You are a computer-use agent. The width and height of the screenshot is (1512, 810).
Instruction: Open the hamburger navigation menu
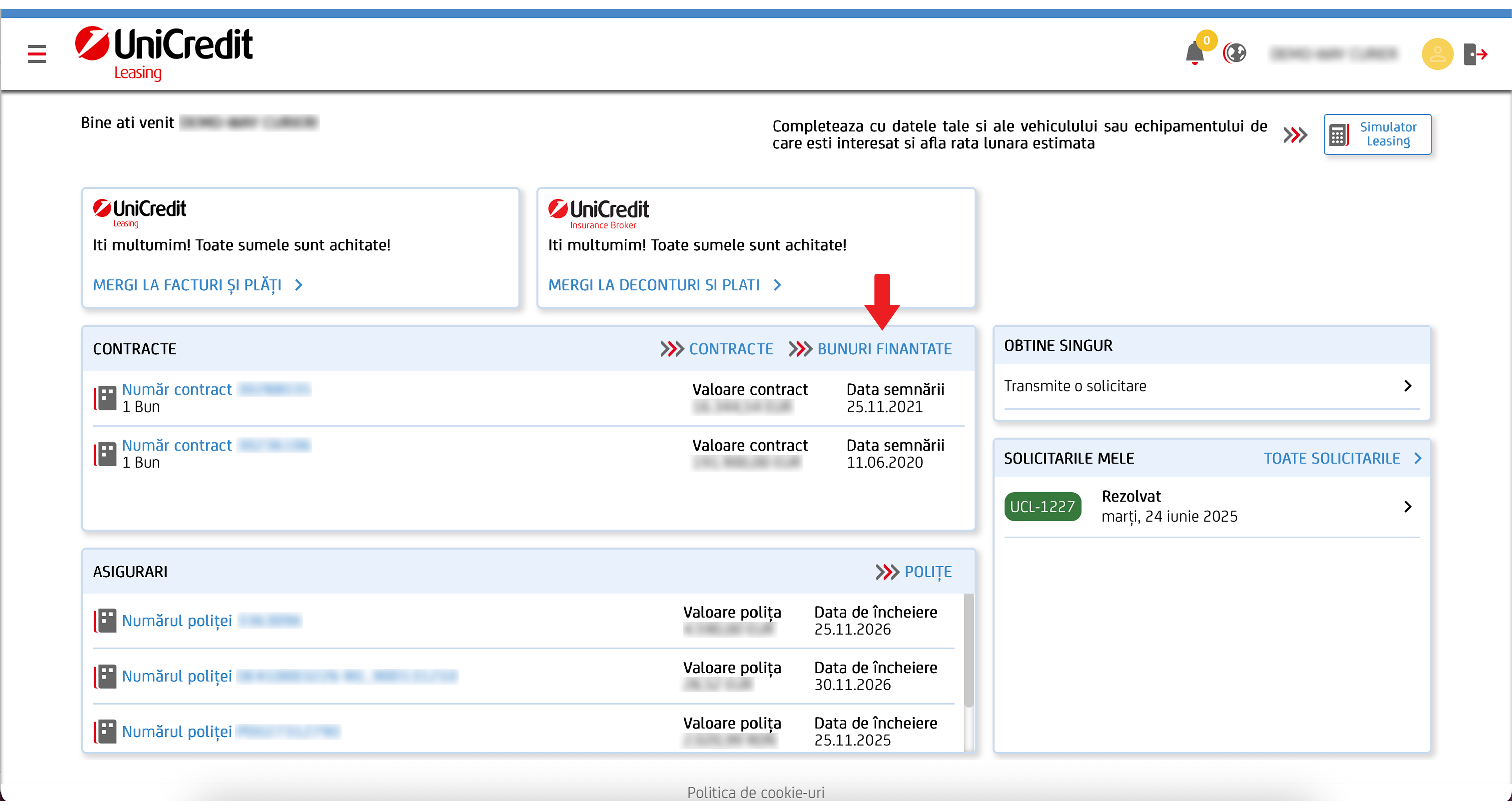click(37, 54)
